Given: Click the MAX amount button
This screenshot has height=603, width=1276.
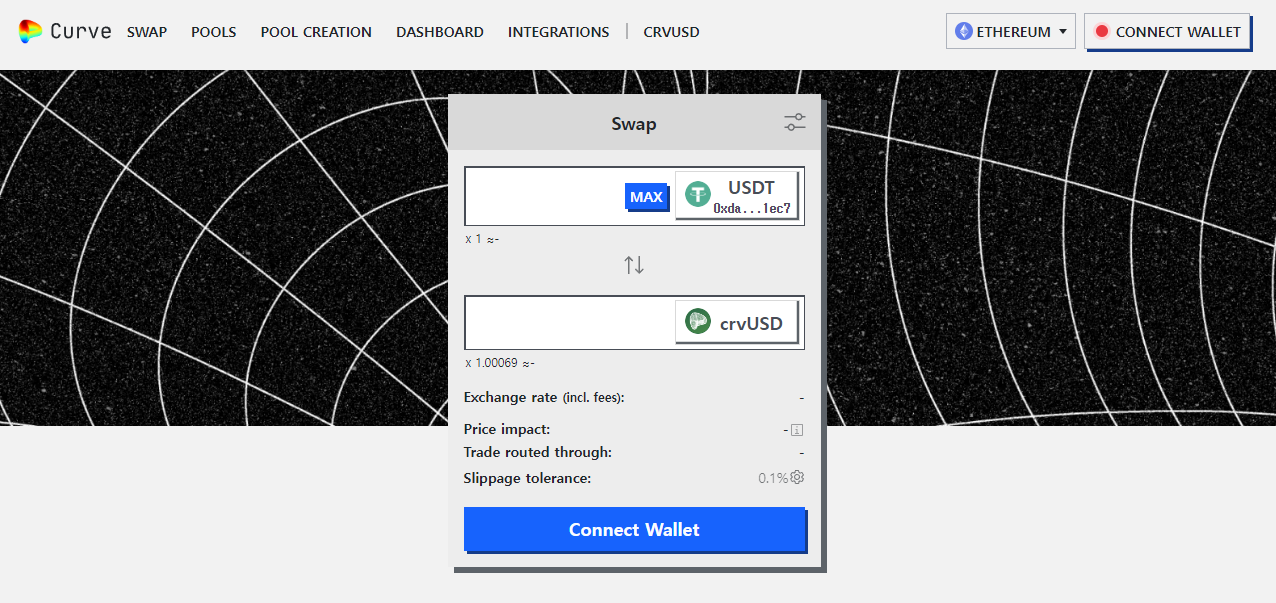Looking at the screenshot, I should point(646,197).
